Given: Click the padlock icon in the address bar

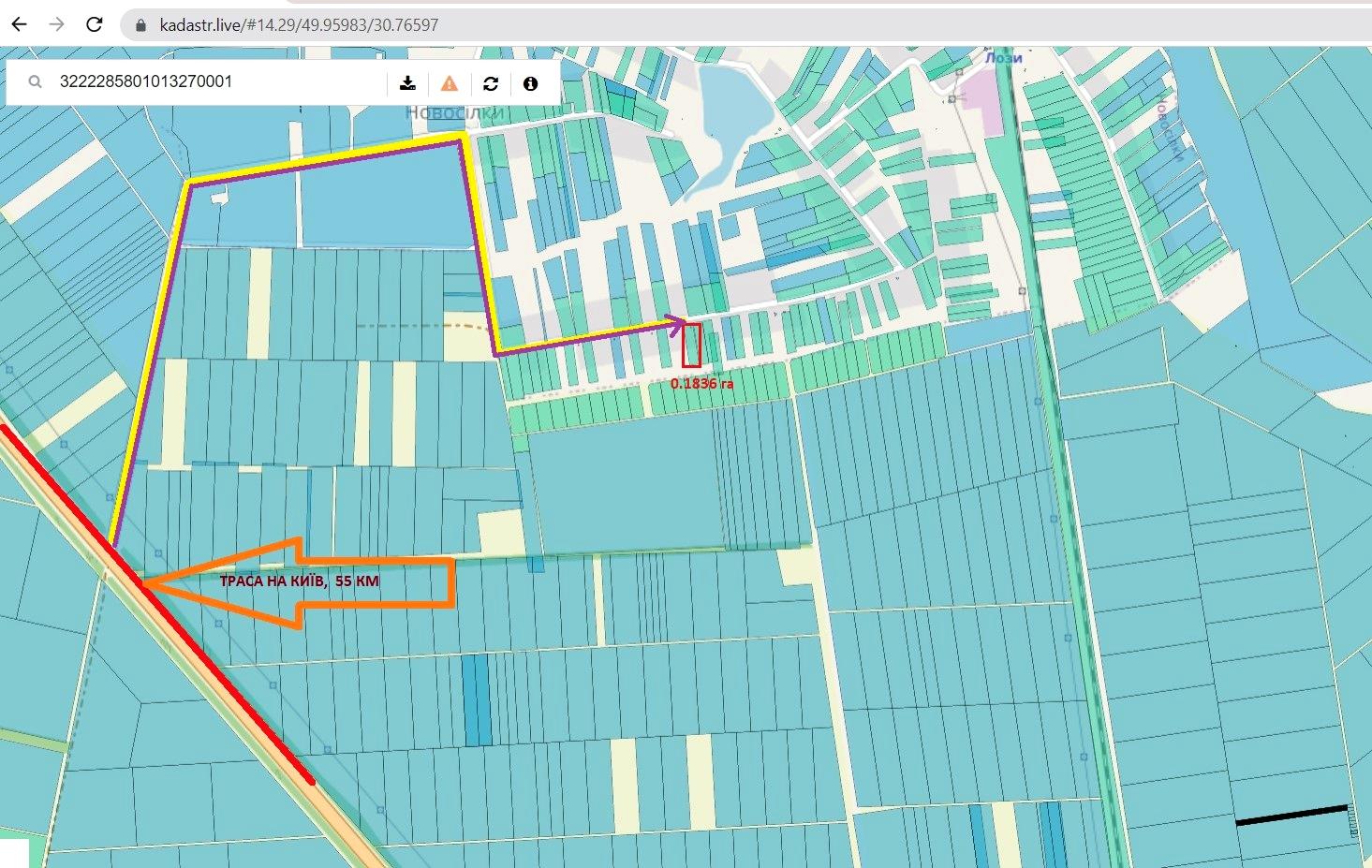Looking at the screenshot, I should point(141,25).
